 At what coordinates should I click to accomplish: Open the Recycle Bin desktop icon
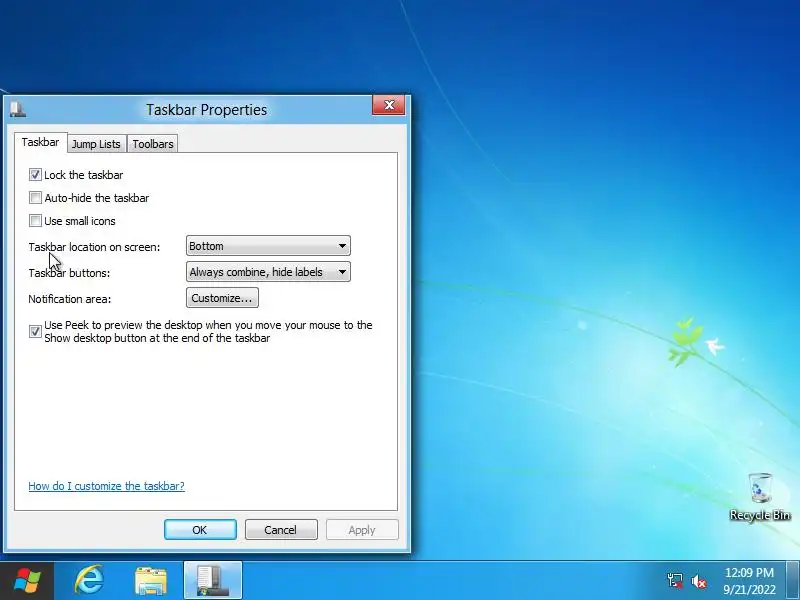(760, 496)
